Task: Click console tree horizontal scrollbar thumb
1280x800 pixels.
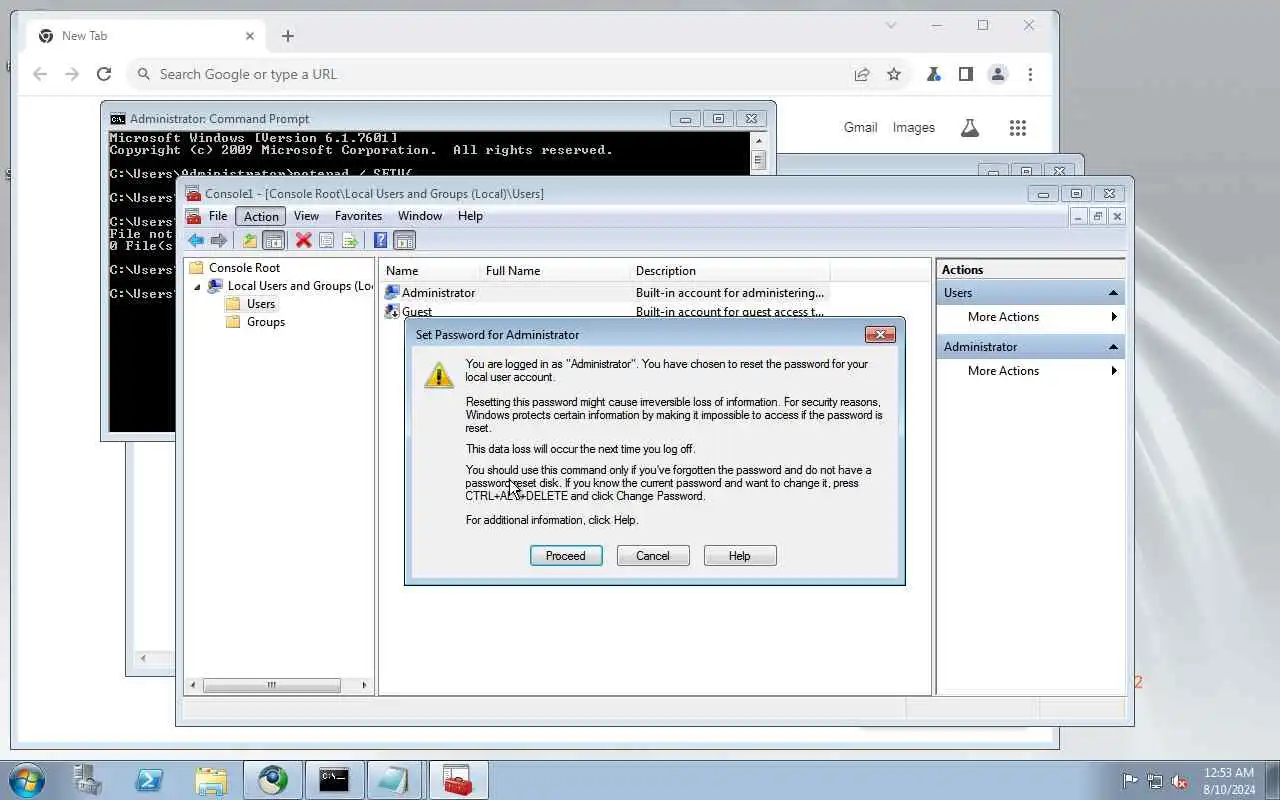Action: [x=271, y=685]
